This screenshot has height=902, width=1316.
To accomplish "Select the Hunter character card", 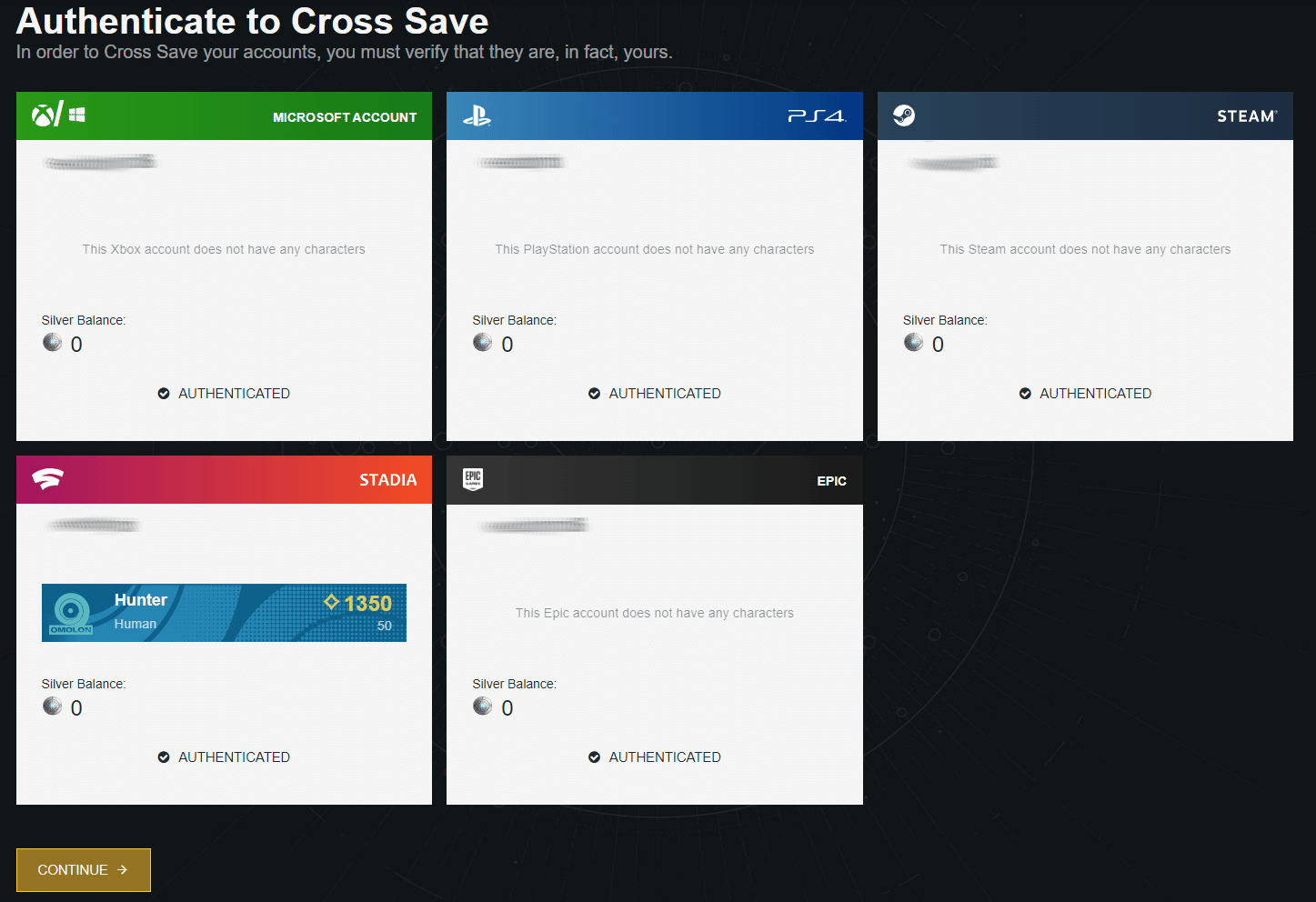I will pyautogui.click(x=224, y=612).
